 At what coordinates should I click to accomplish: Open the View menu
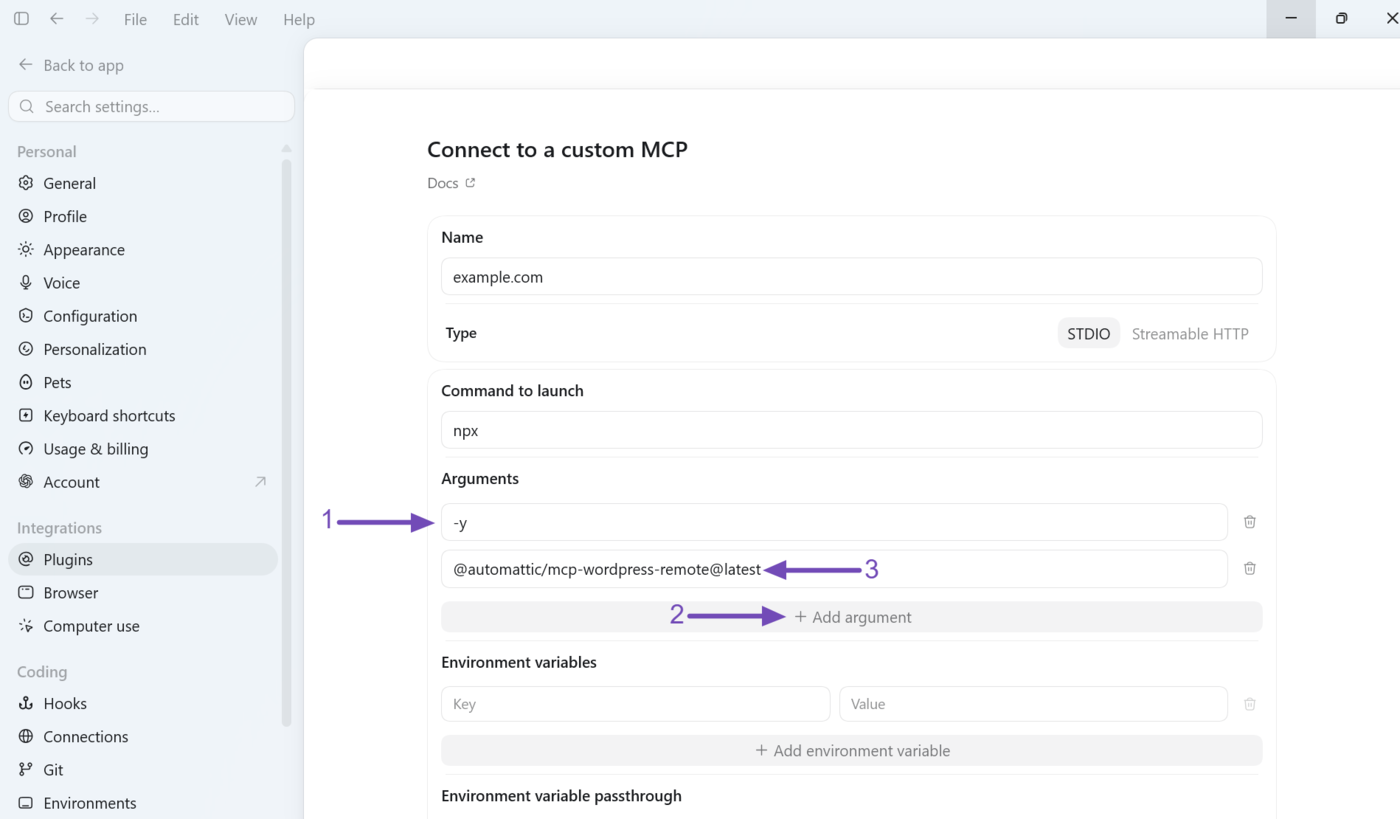click(x=240, y=19)
